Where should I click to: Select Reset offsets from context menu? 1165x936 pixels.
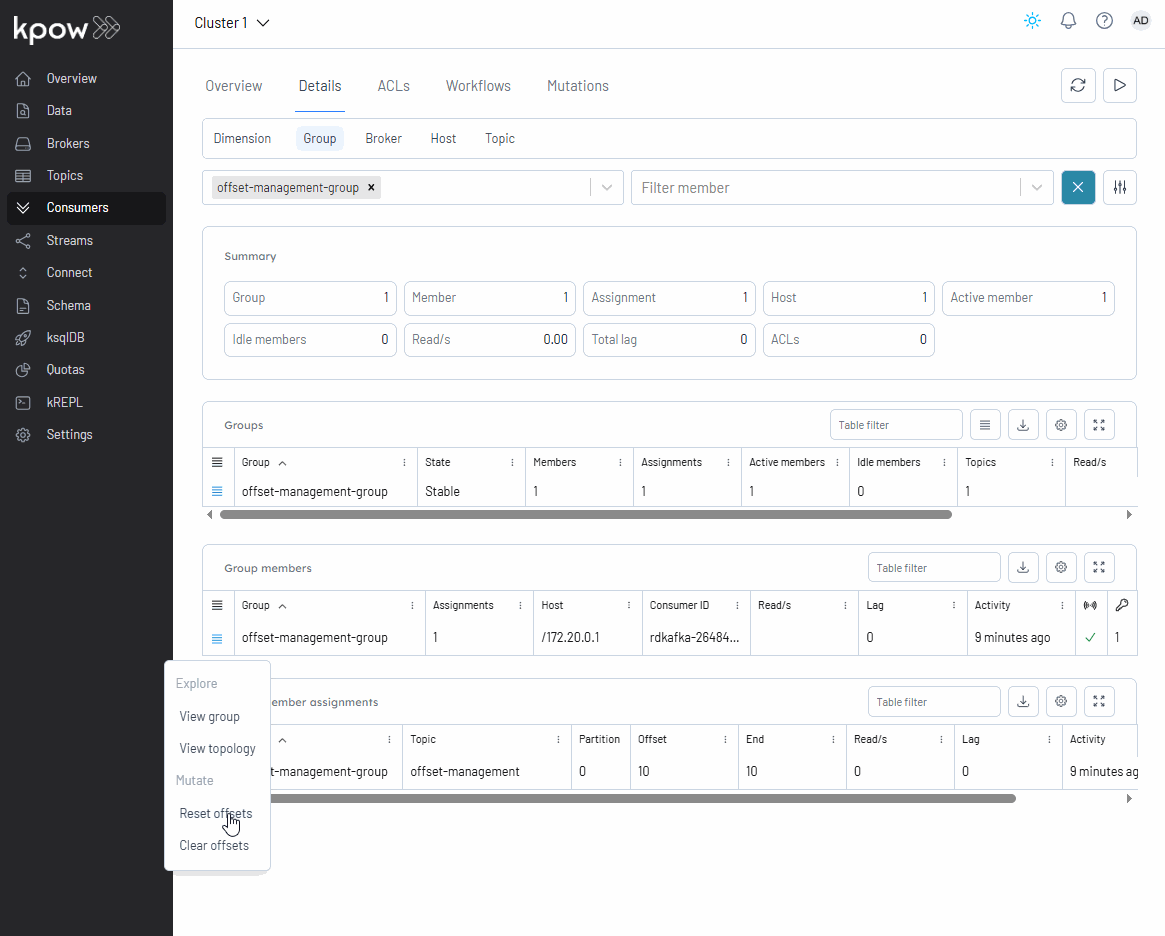click(215, 813)
